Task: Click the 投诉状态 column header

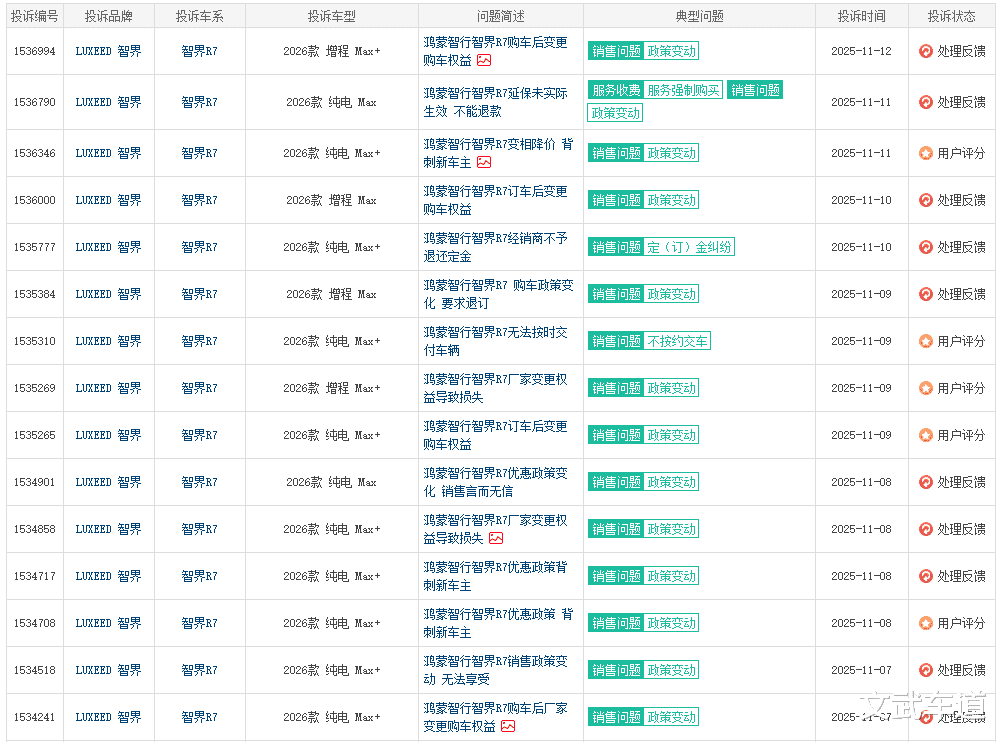Action: pos(951,17)
